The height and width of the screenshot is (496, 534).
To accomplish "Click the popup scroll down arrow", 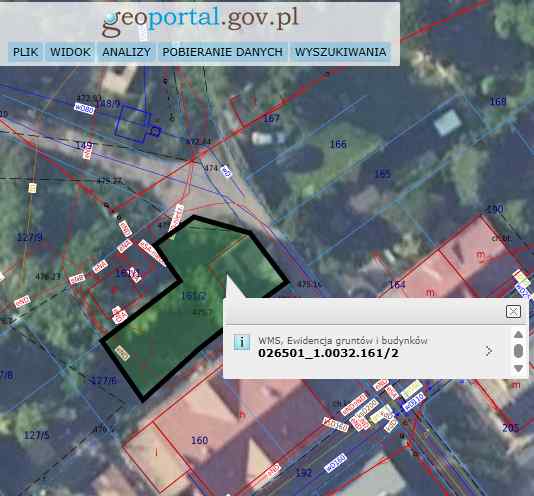I will [x=518, y=368].
